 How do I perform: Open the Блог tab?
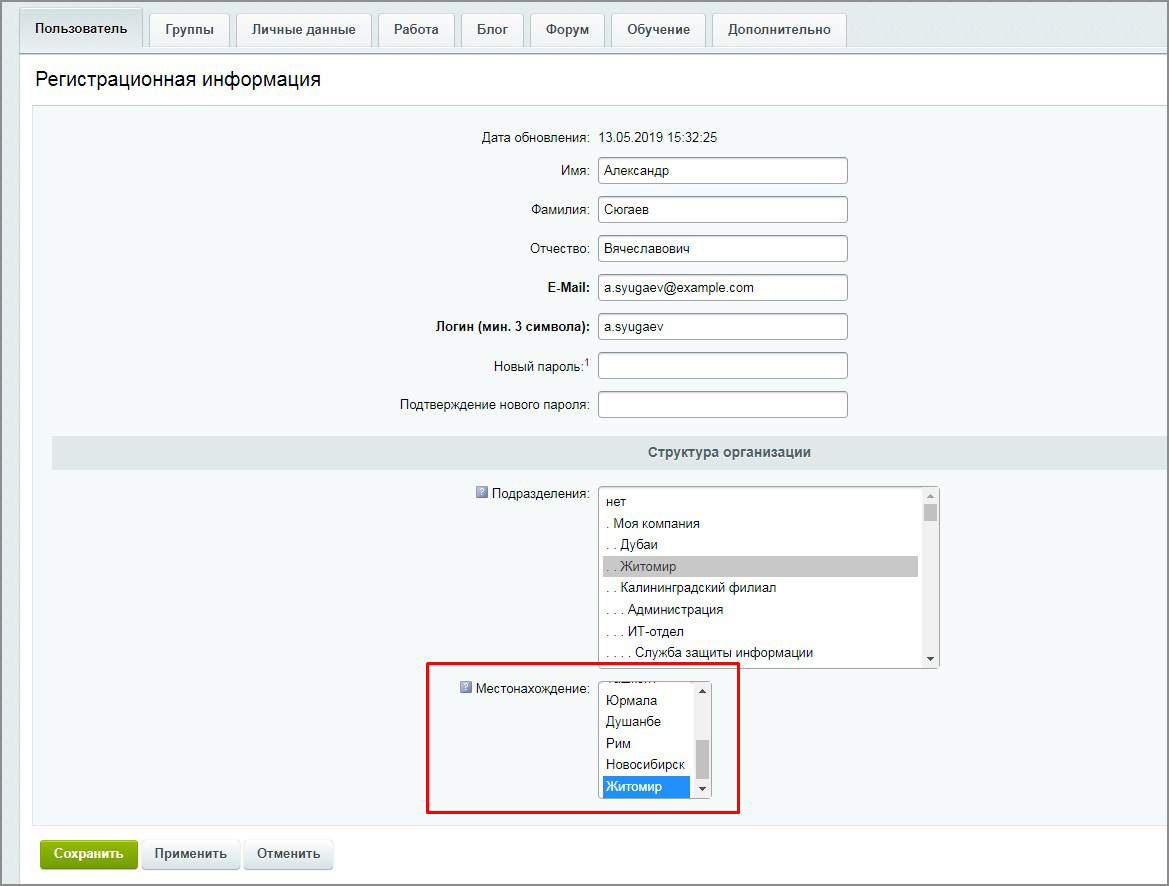[492, 30]
